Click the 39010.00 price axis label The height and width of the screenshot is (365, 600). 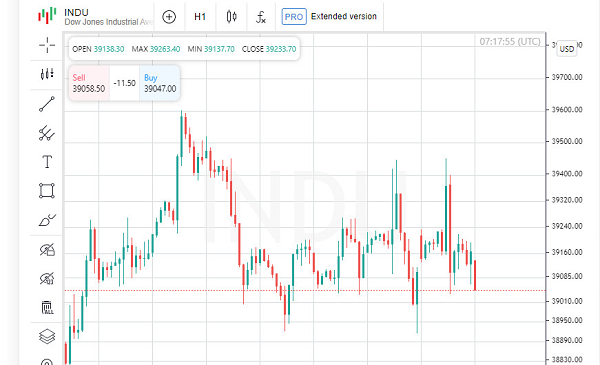coord(567,301)
